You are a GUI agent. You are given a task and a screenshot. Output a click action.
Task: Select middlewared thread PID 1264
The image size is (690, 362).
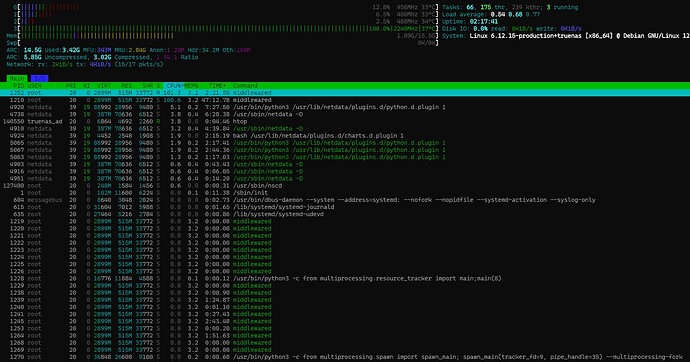345,336
